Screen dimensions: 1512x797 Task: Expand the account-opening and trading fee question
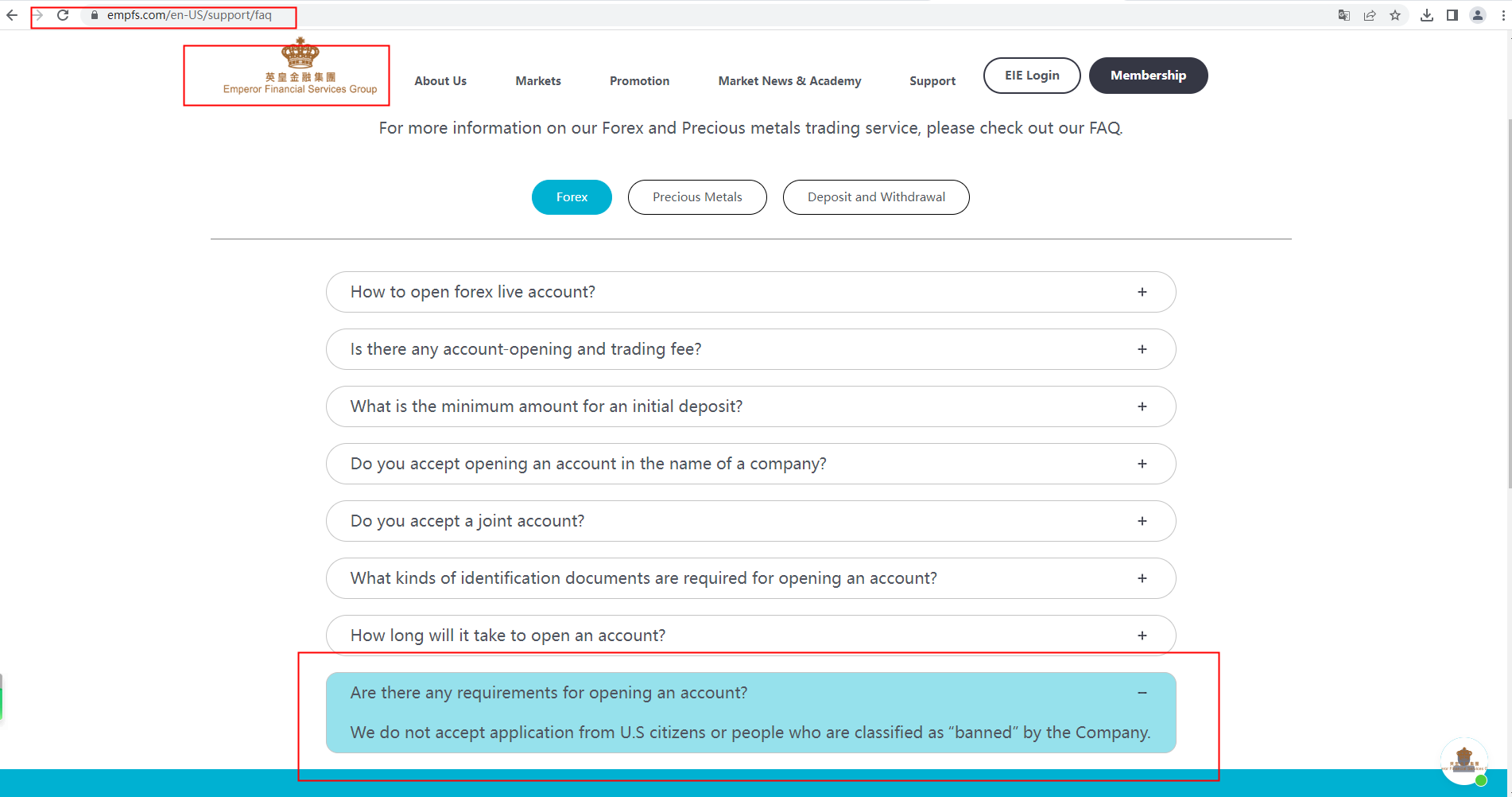tap(750, 349)
